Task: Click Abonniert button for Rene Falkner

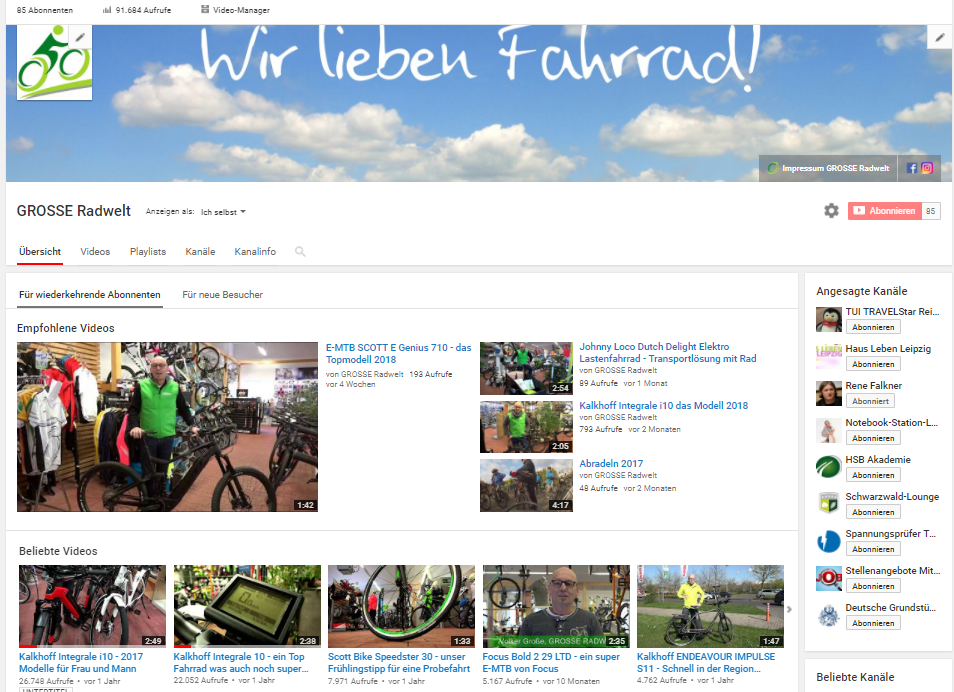Action: tap(870, 401)
